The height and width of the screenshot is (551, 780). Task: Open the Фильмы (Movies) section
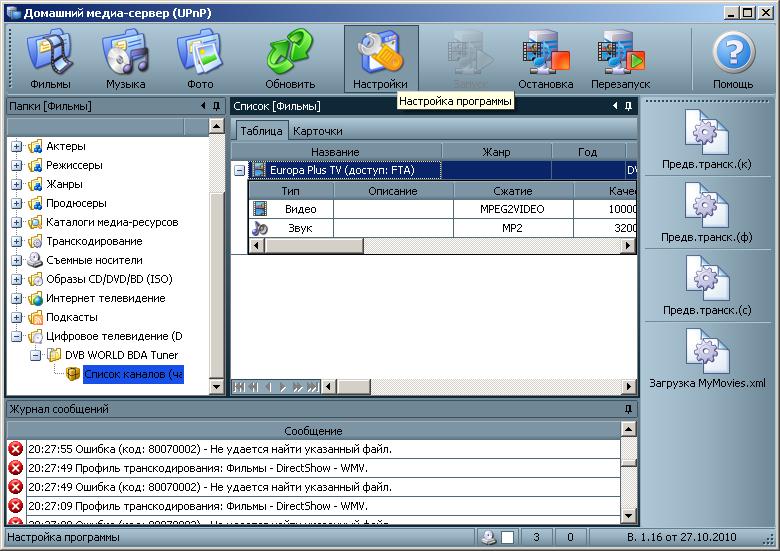click(x=50, y=60)
